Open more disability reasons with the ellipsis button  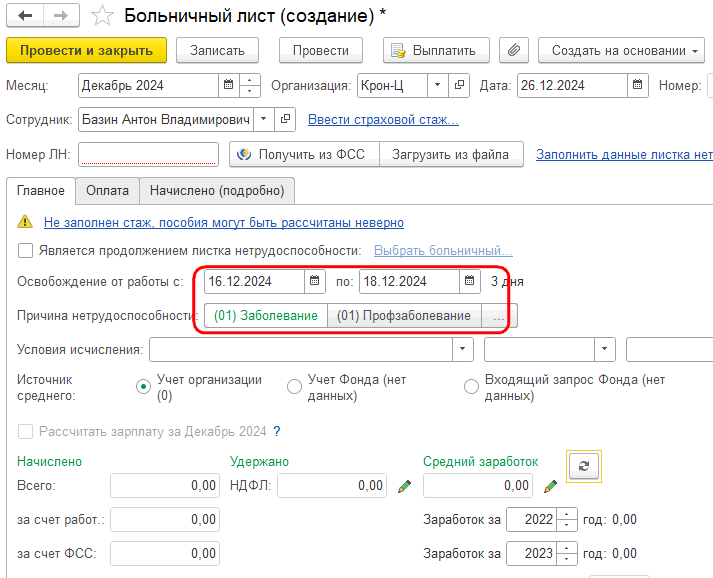pyautogui.click(x=499, y=316)
